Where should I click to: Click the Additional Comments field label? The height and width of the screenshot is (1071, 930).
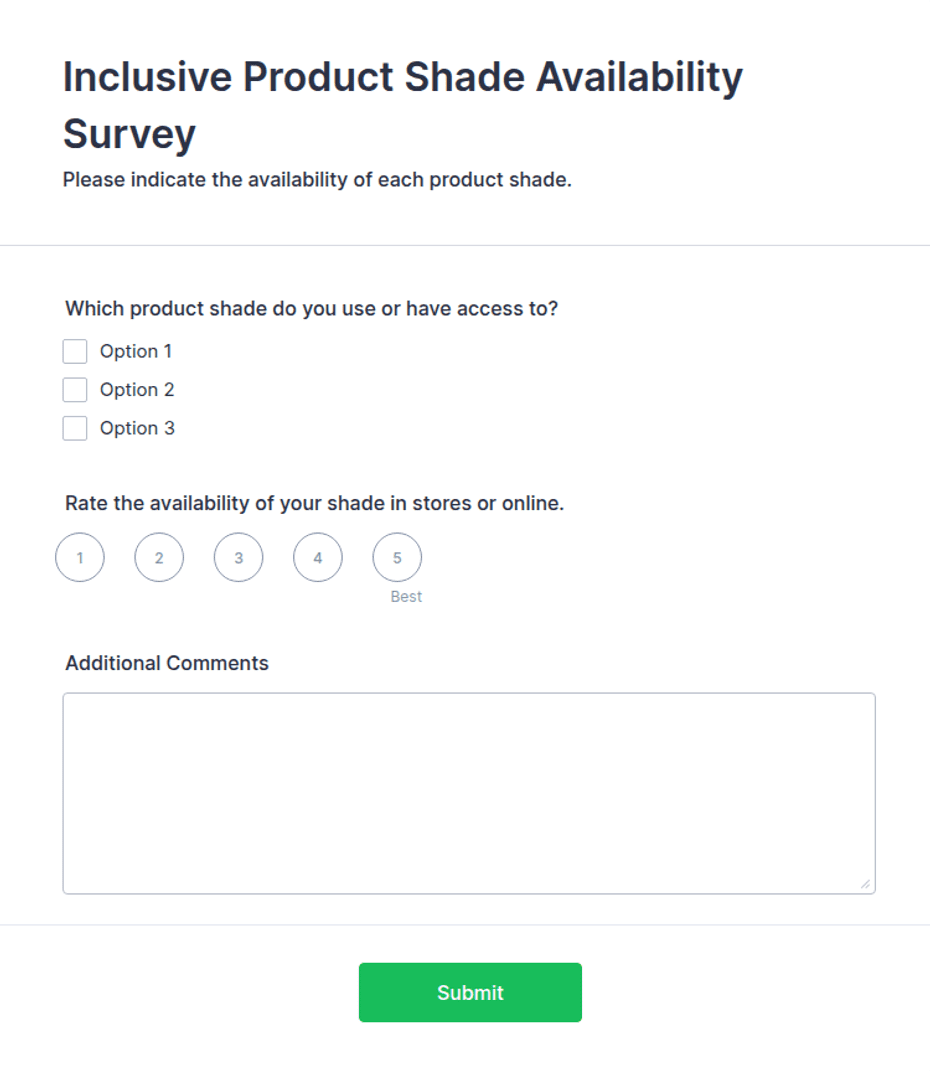click(167, 663)
